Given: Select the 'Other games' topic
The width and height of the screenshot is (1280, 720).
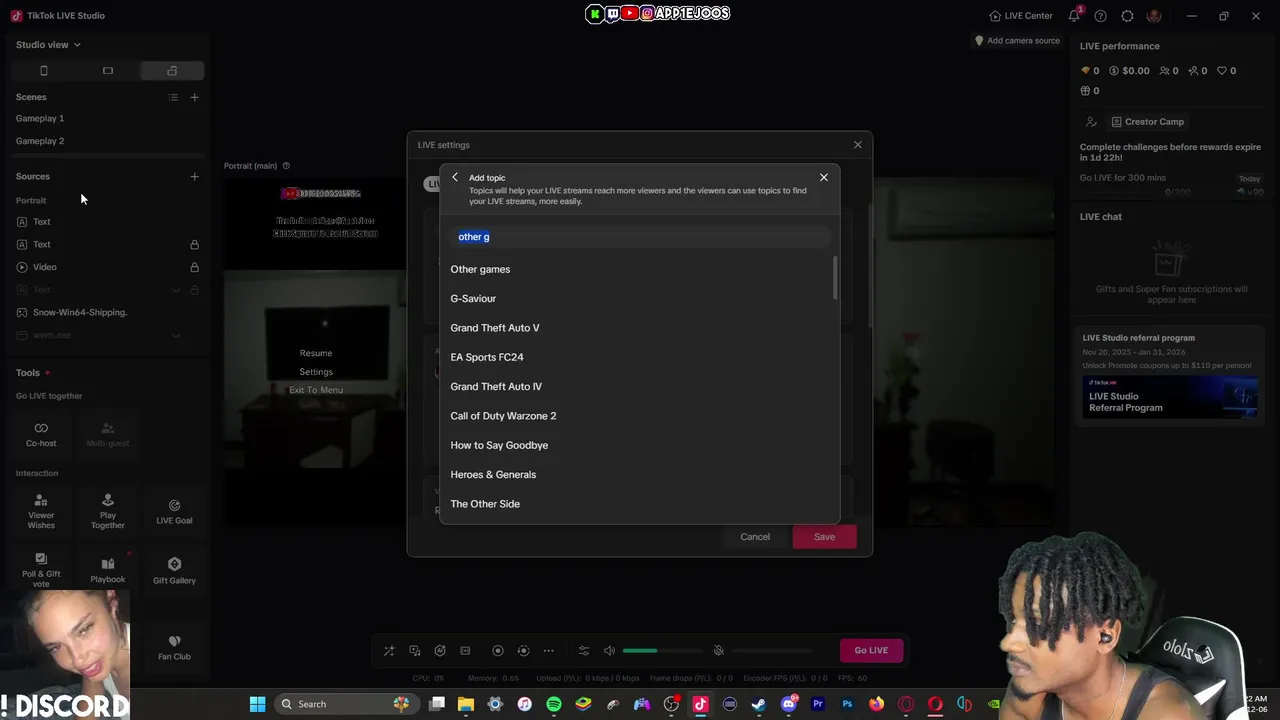Looking at the screenshot, I should coord(480,269).
